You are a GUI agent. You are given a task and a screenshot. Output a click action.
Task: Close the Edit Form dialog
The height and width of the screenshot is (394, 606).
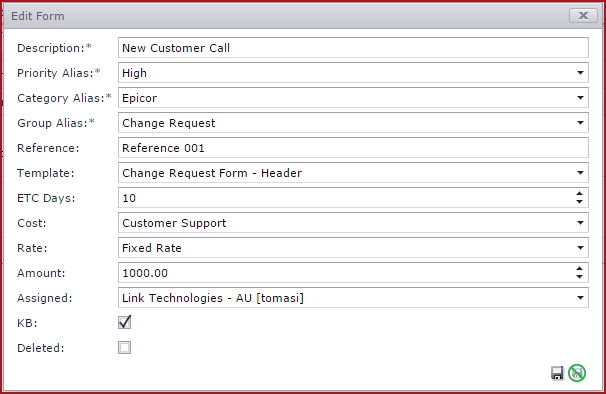pyautogui.click(x=583, y=15)
